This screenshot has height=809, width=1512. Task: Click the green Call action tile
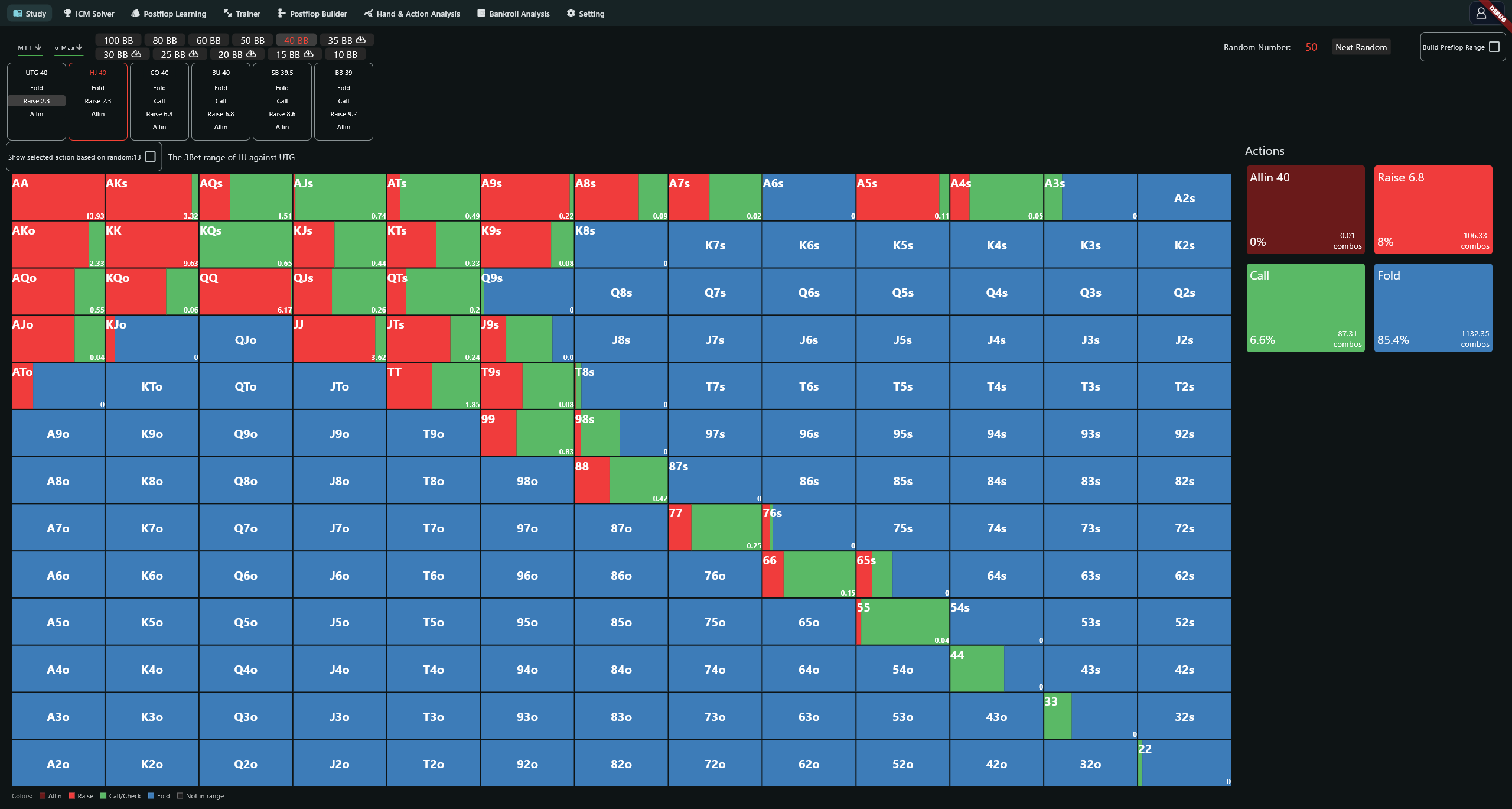(1305, 308)
